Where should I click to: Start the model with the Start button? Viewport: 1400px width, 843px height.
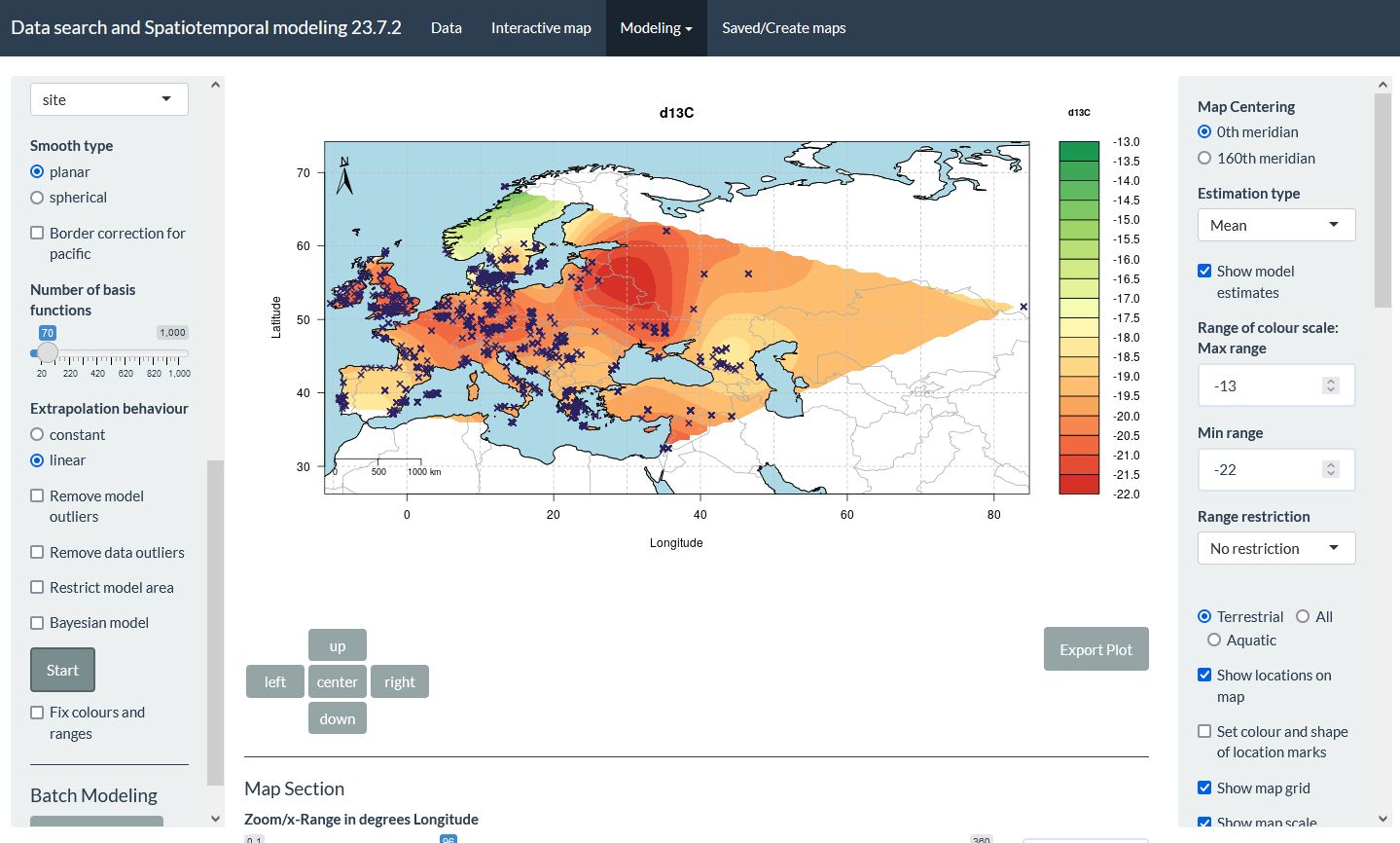62,670
